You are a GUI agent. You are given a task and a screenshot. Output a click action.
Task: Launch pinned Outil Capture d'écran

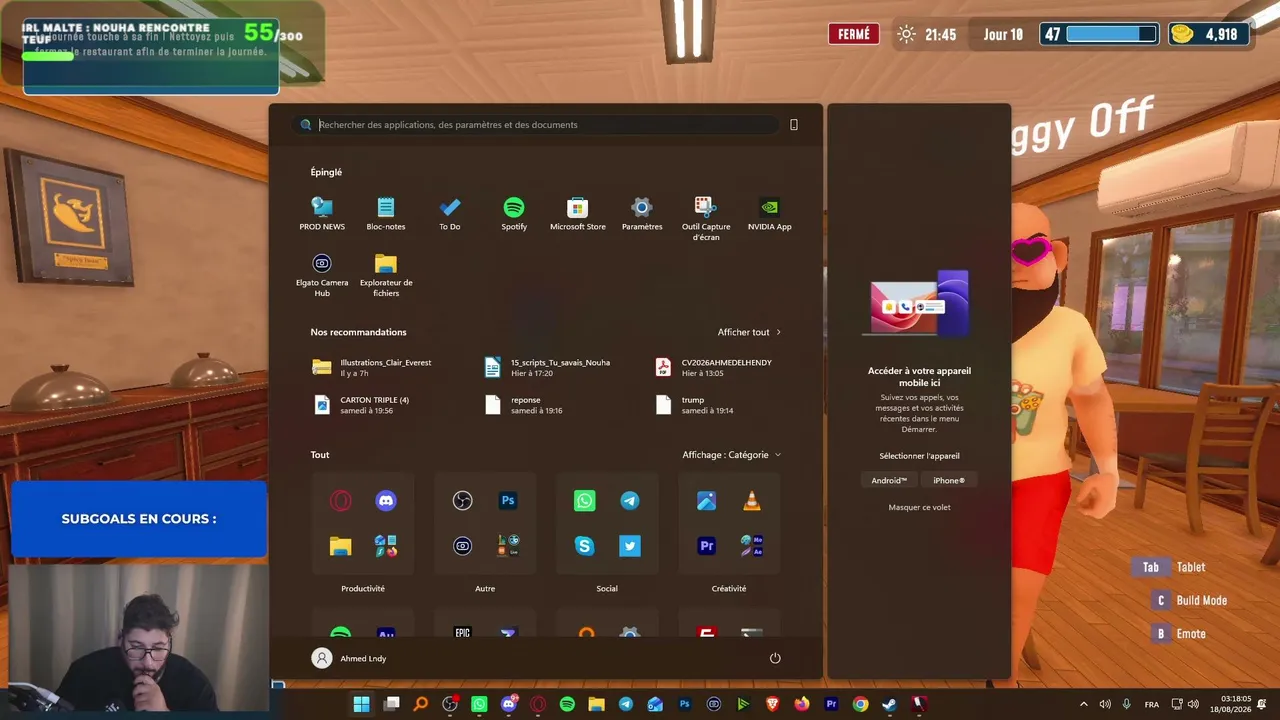pyautogui.click(x=706, y=219)
